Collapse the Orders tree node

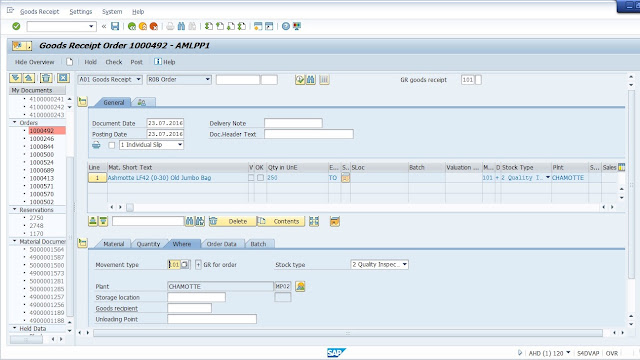coord(15,122)
